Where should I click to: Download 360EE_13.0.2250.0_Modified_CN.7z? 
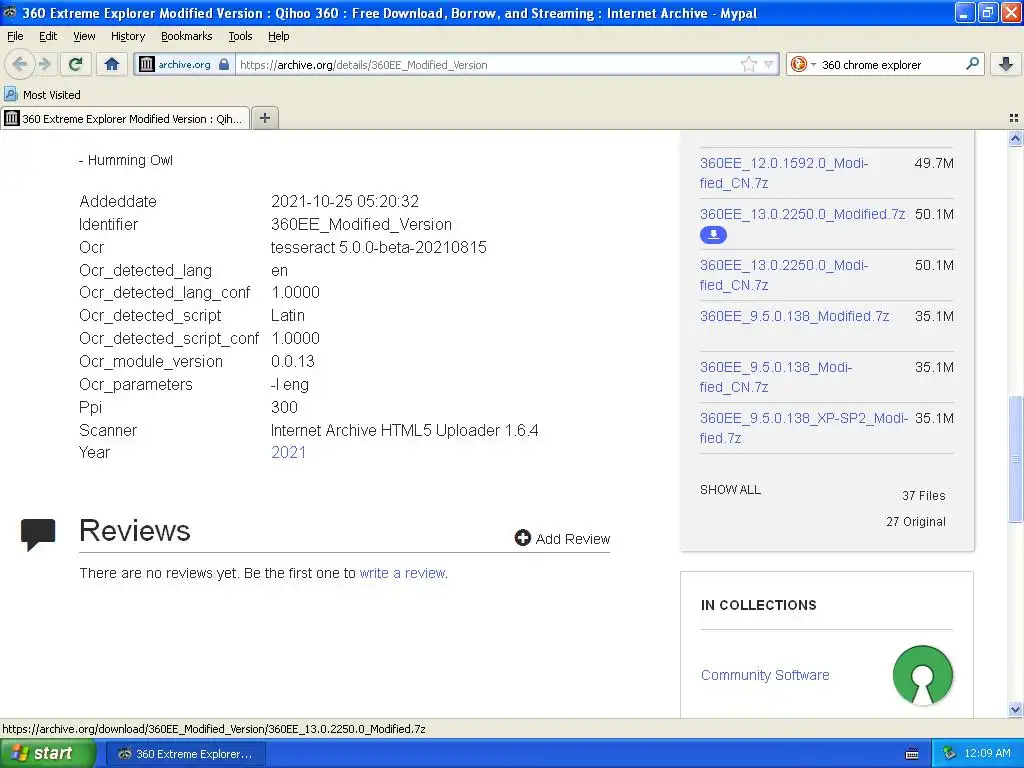coord(784,275)
